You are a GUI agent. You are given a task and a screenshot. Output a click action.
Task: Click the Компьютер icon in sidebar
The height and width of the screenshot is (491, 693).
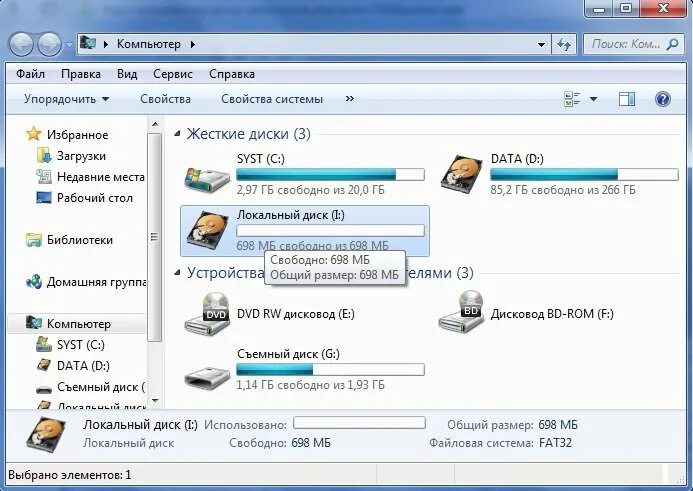(34, 323)
